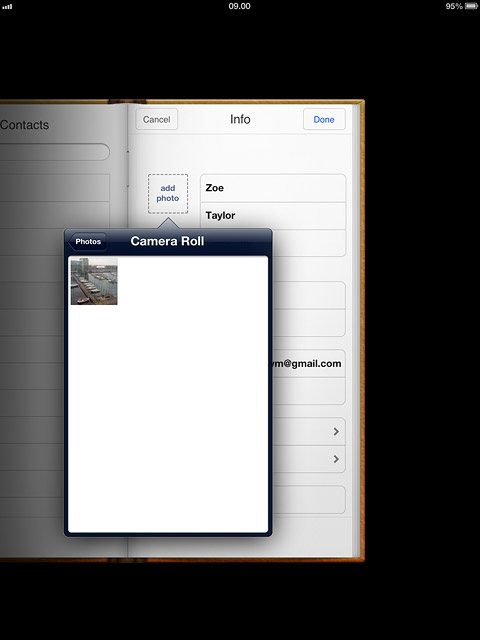
Task: Tap the Contacts heading on left page
Action: (24, 125)
